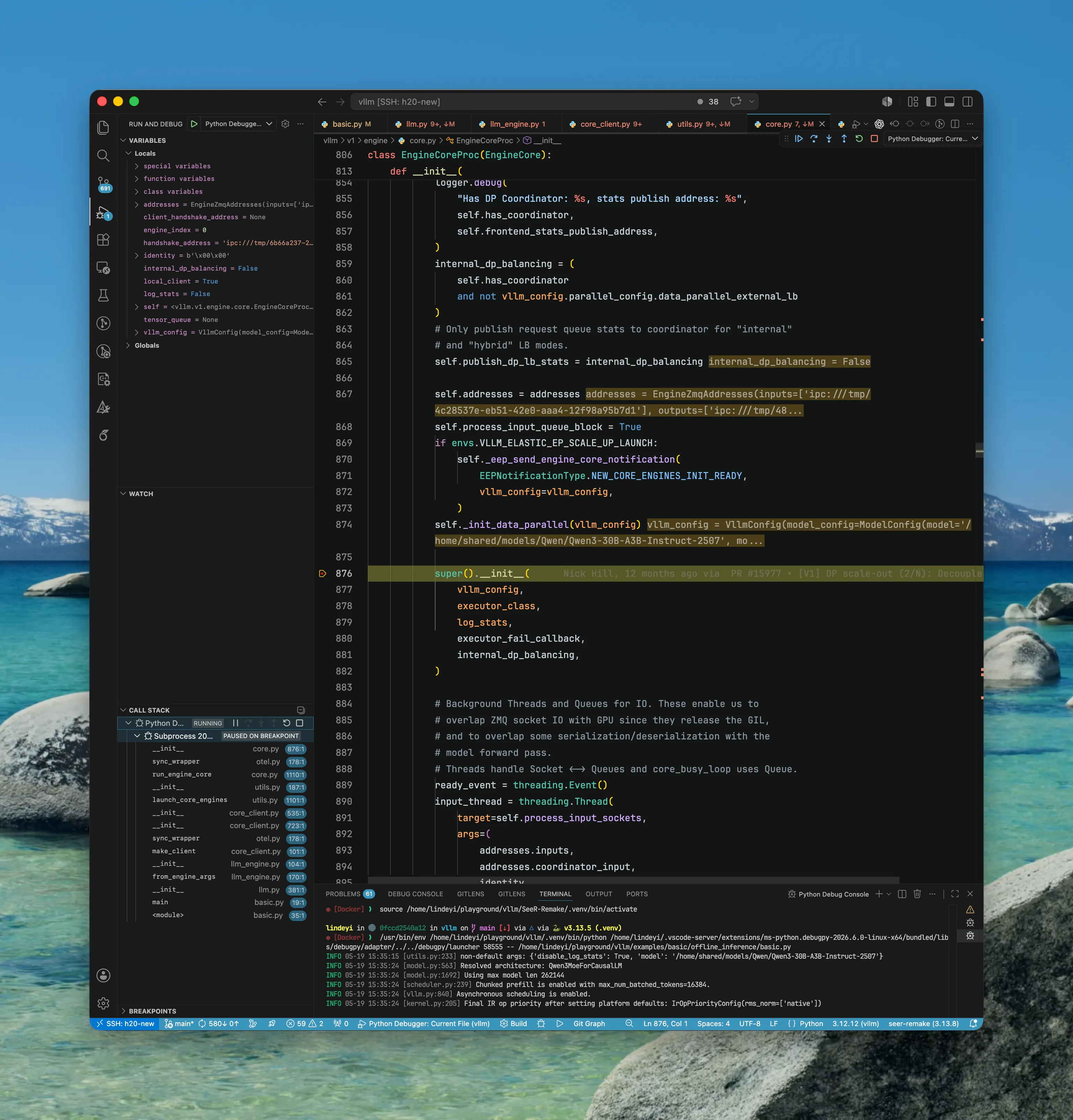Click EngineCoreProc in the breadcrumb
Viewport: 1073px width, 1120px height.
(x=484, y=141)
